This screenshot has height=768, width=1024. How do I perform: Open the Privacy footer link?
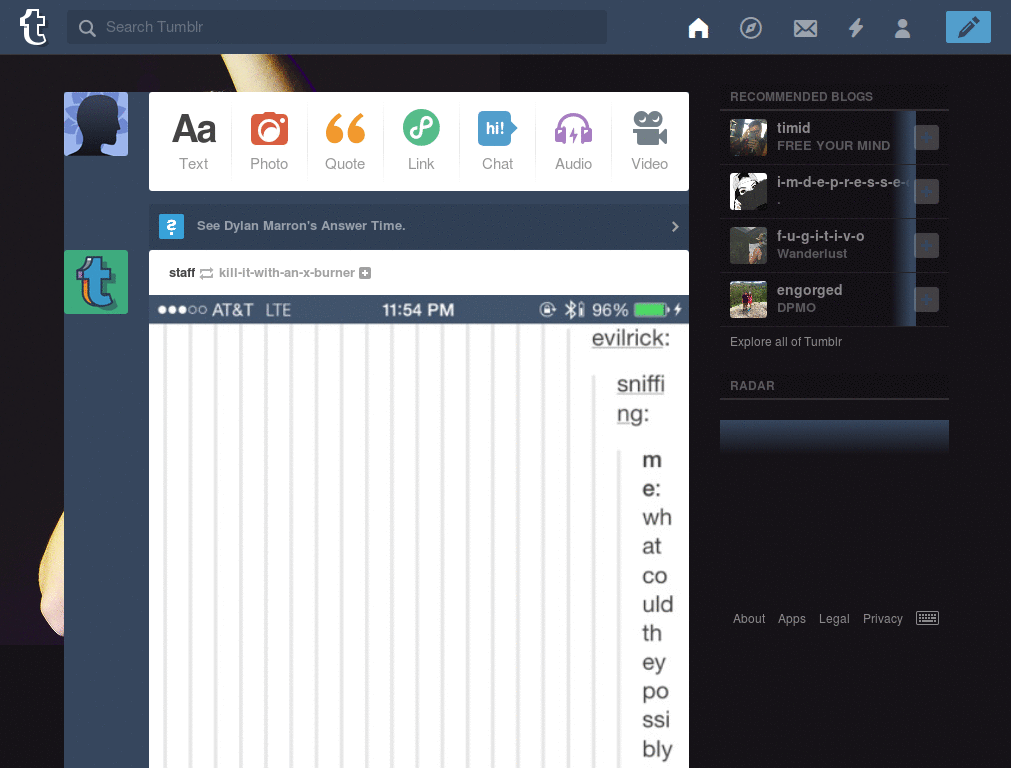[882, 618]
